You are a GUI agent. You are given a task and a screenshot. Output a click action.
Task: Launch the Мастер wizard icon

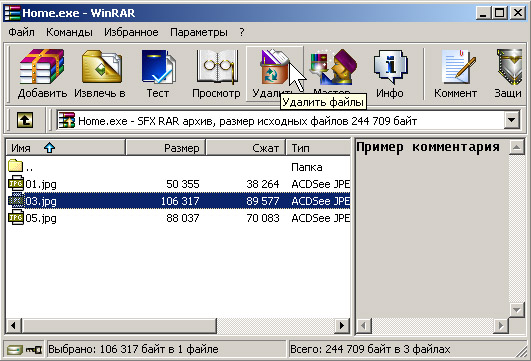(x=333, y=67)
